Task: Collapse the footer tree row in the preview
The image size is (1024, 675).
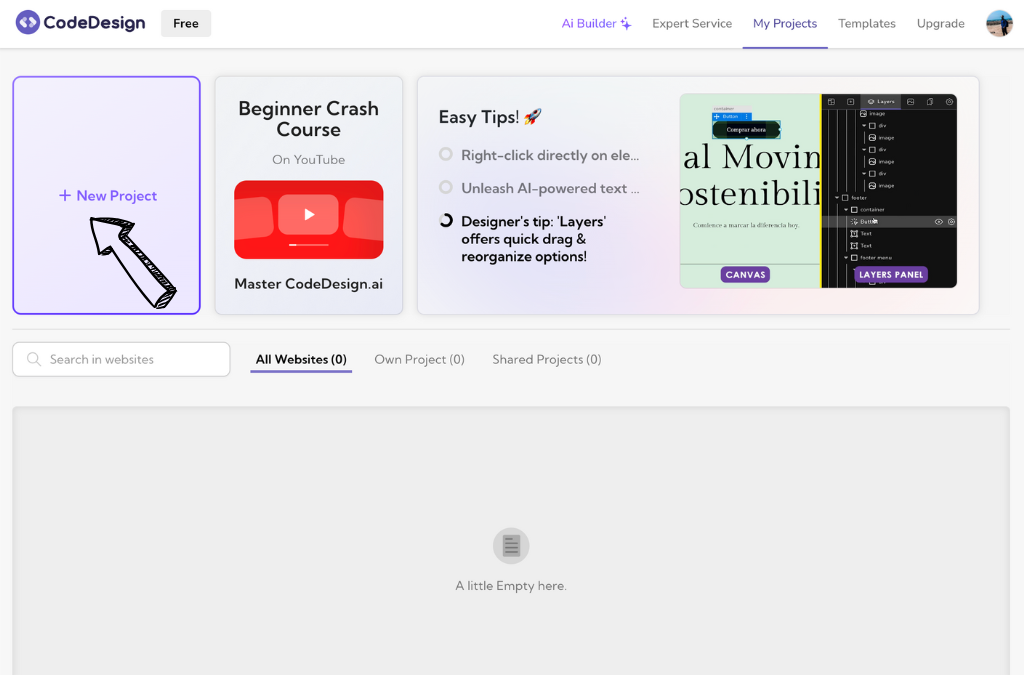Action: coord(837,198)
